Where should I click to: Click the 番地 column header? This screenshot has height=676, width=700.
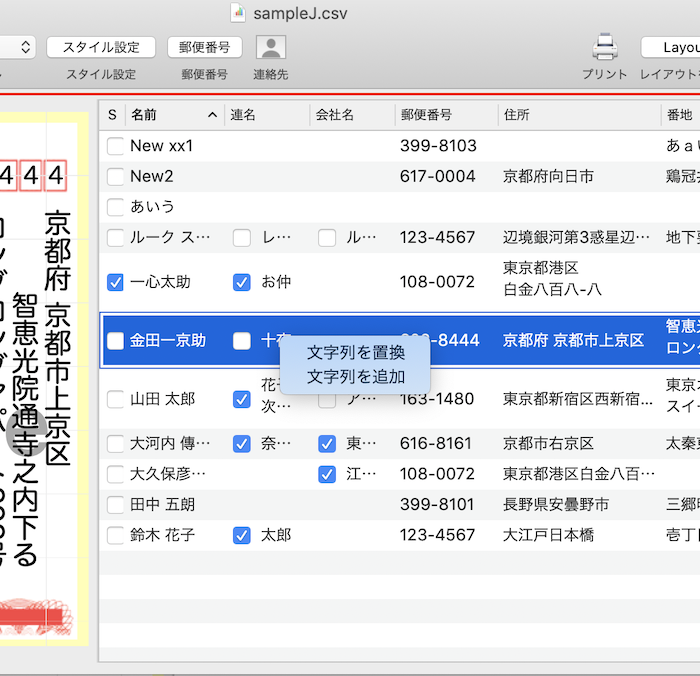[679, 115]
